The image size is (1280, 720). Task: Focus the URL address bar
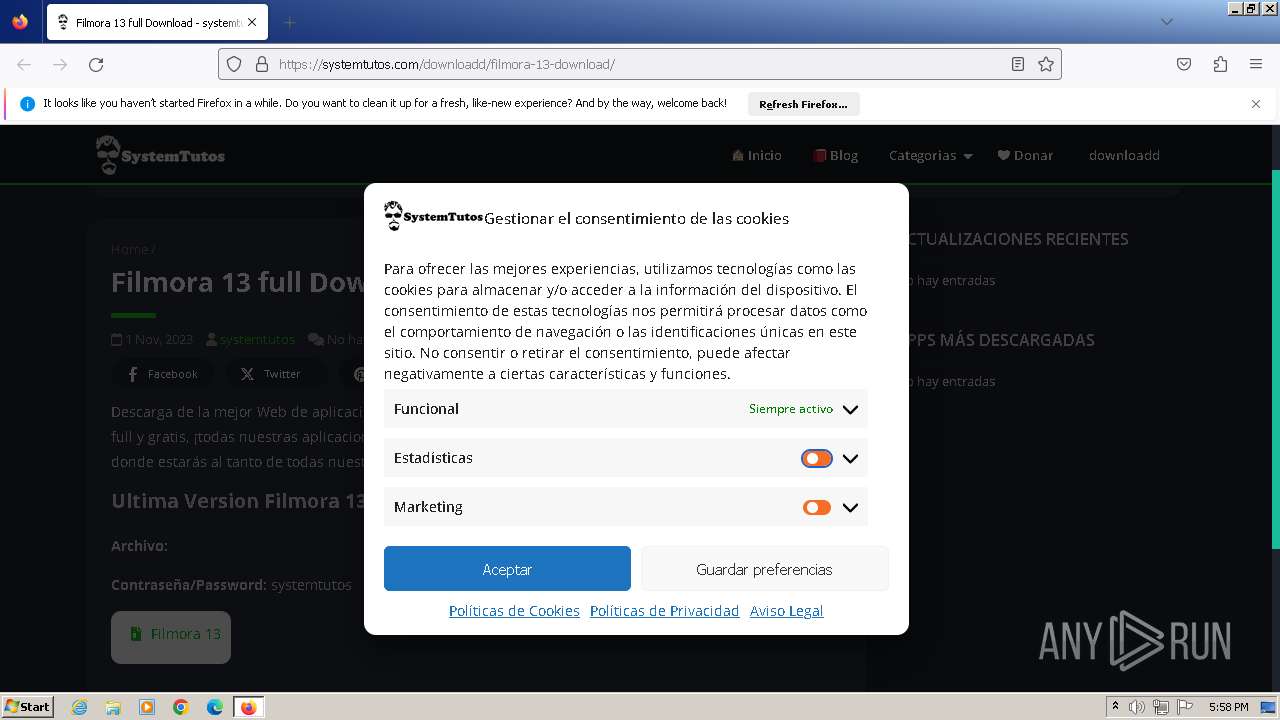pos(640,64)
